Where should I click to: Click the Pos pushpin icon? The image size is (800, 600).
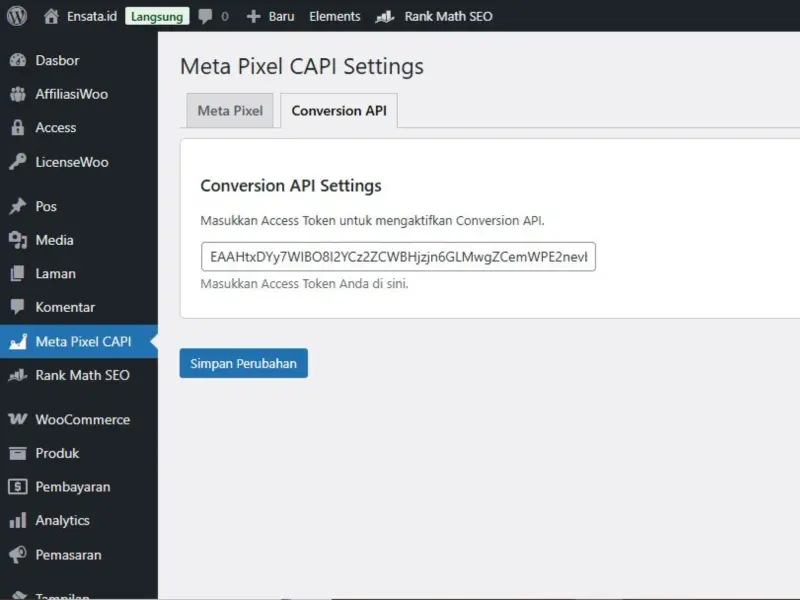17,206
